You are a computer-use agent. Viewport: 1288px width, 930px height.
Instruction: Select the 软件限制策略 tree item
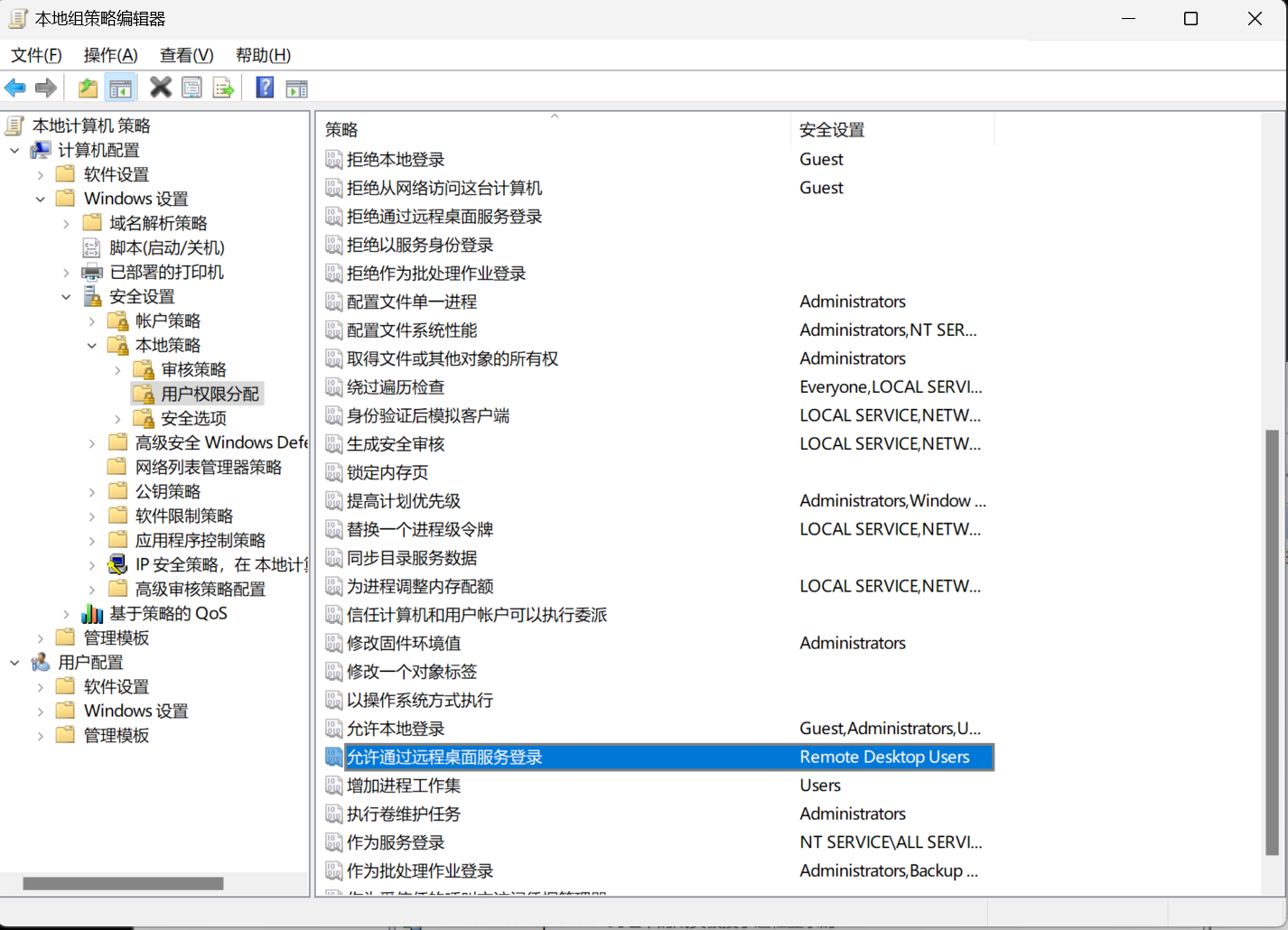tap(184, 516)
